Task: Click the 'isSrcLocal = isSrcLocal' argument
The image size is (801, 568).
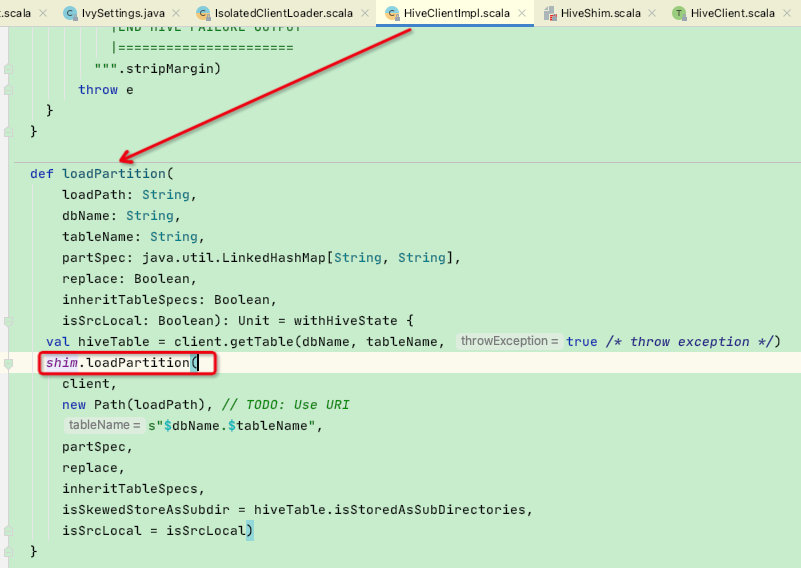Action: [153, 531]
